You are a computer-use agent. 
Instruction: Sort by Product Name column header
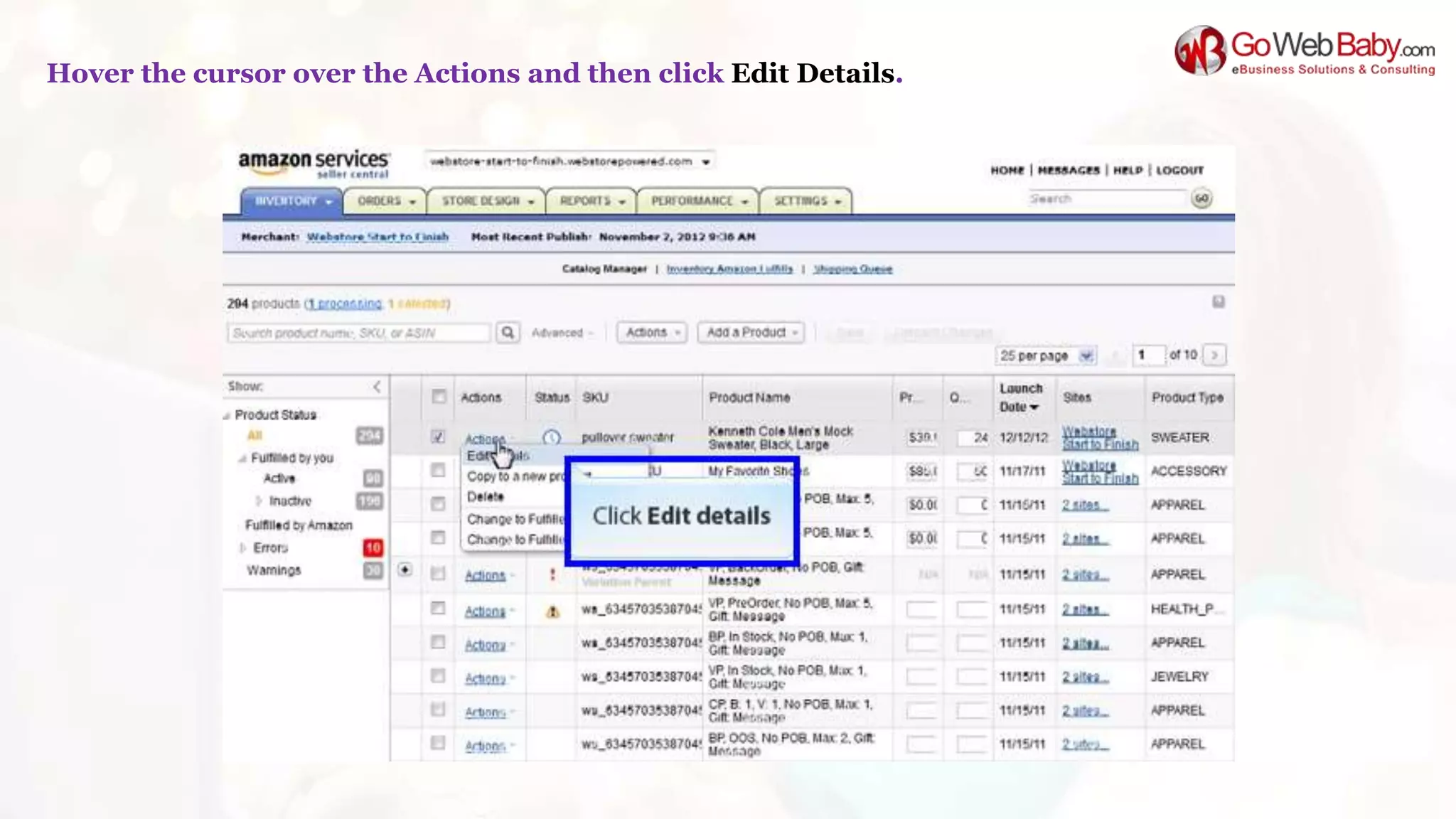pos(749,397)
